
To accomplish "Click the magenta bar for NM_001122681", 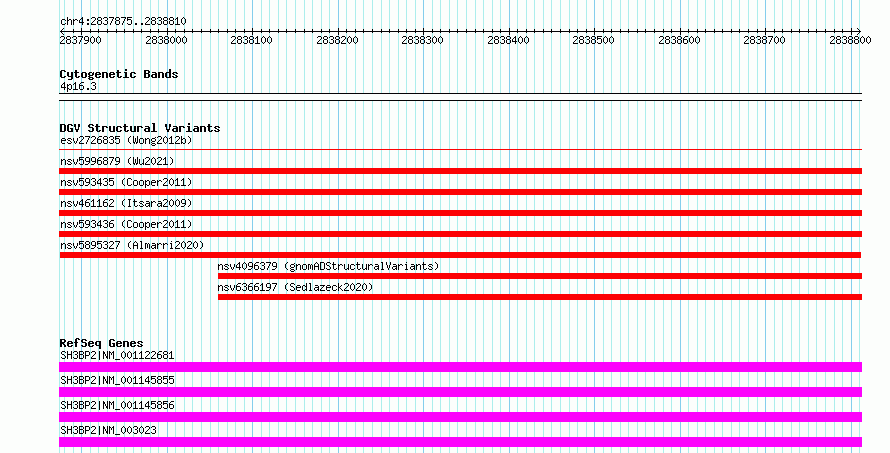I will click(460, 367).
